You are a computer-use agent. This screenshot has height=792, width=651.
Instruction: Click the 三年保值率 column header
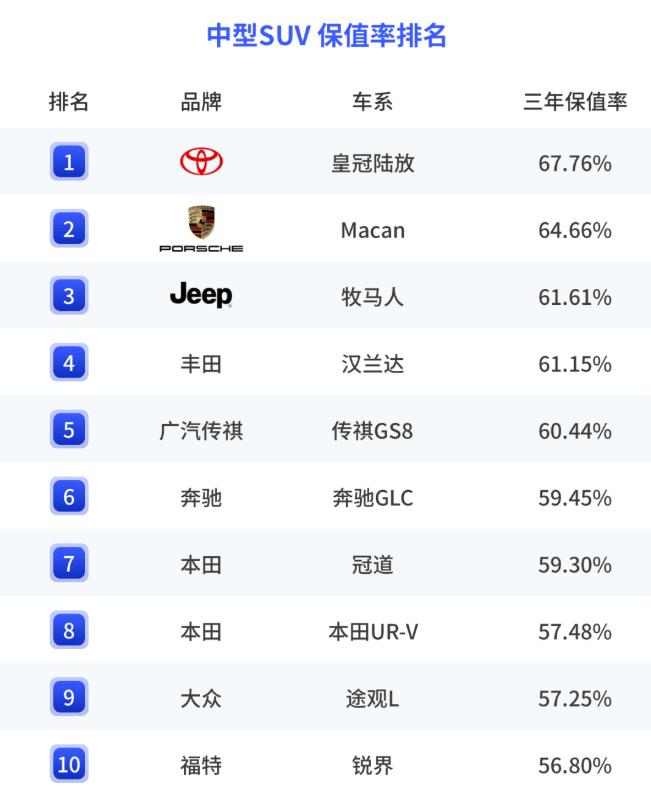click(575, 101)
